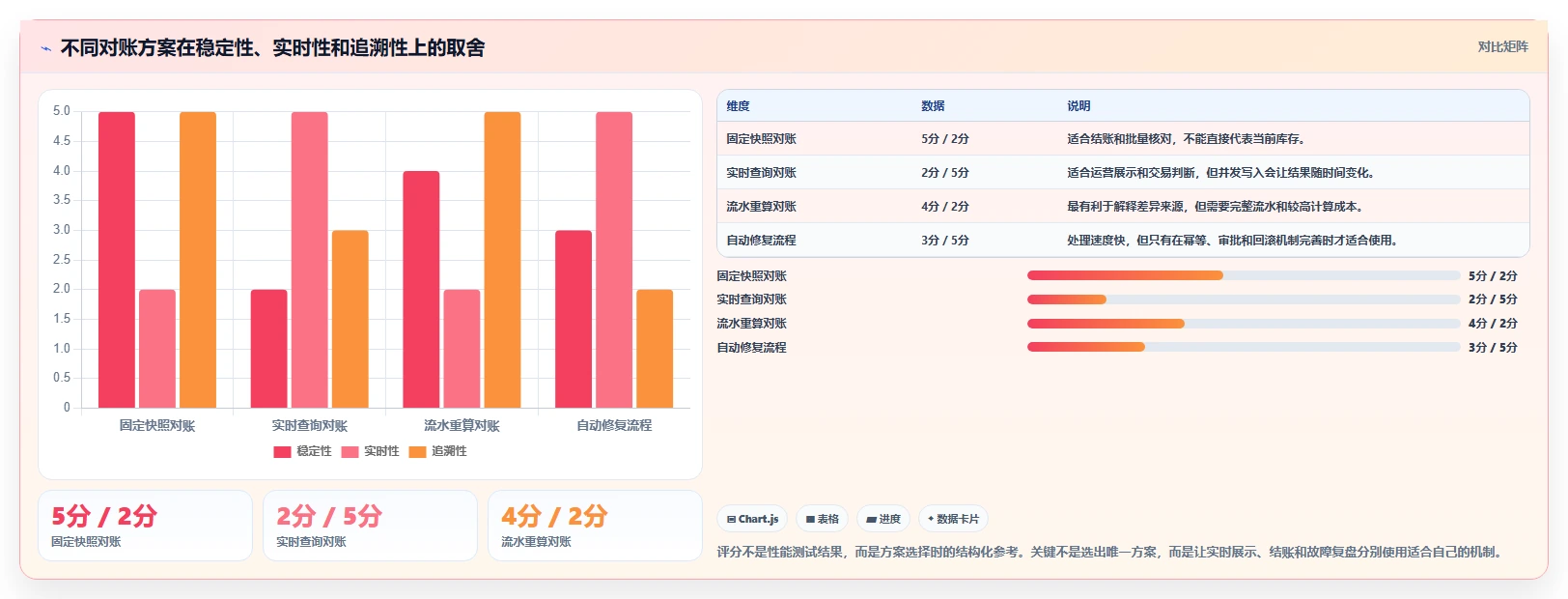Click the 固定快照对账 chart axis label

[157, 426]
